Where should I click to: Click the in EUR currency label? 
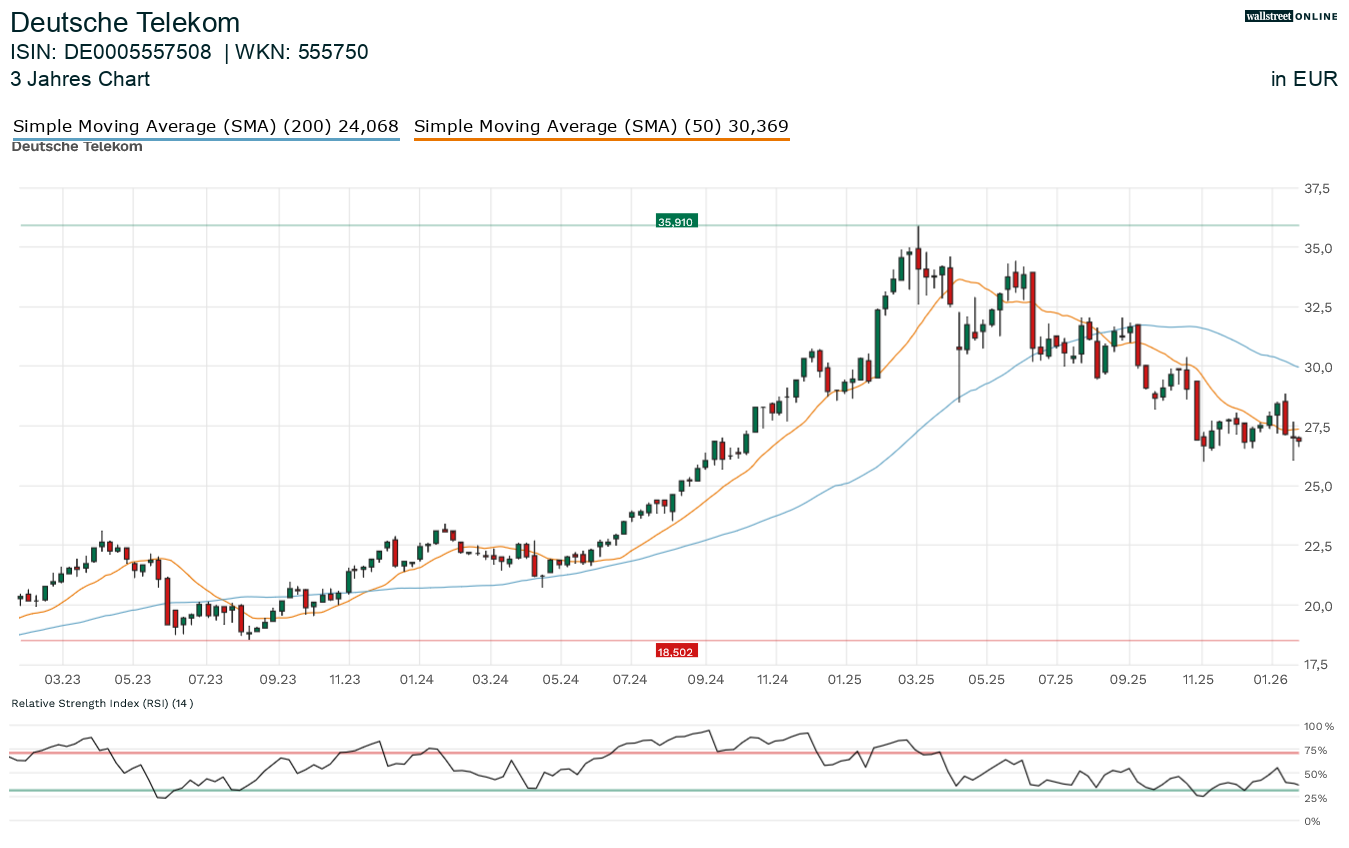click(1304, 79)
